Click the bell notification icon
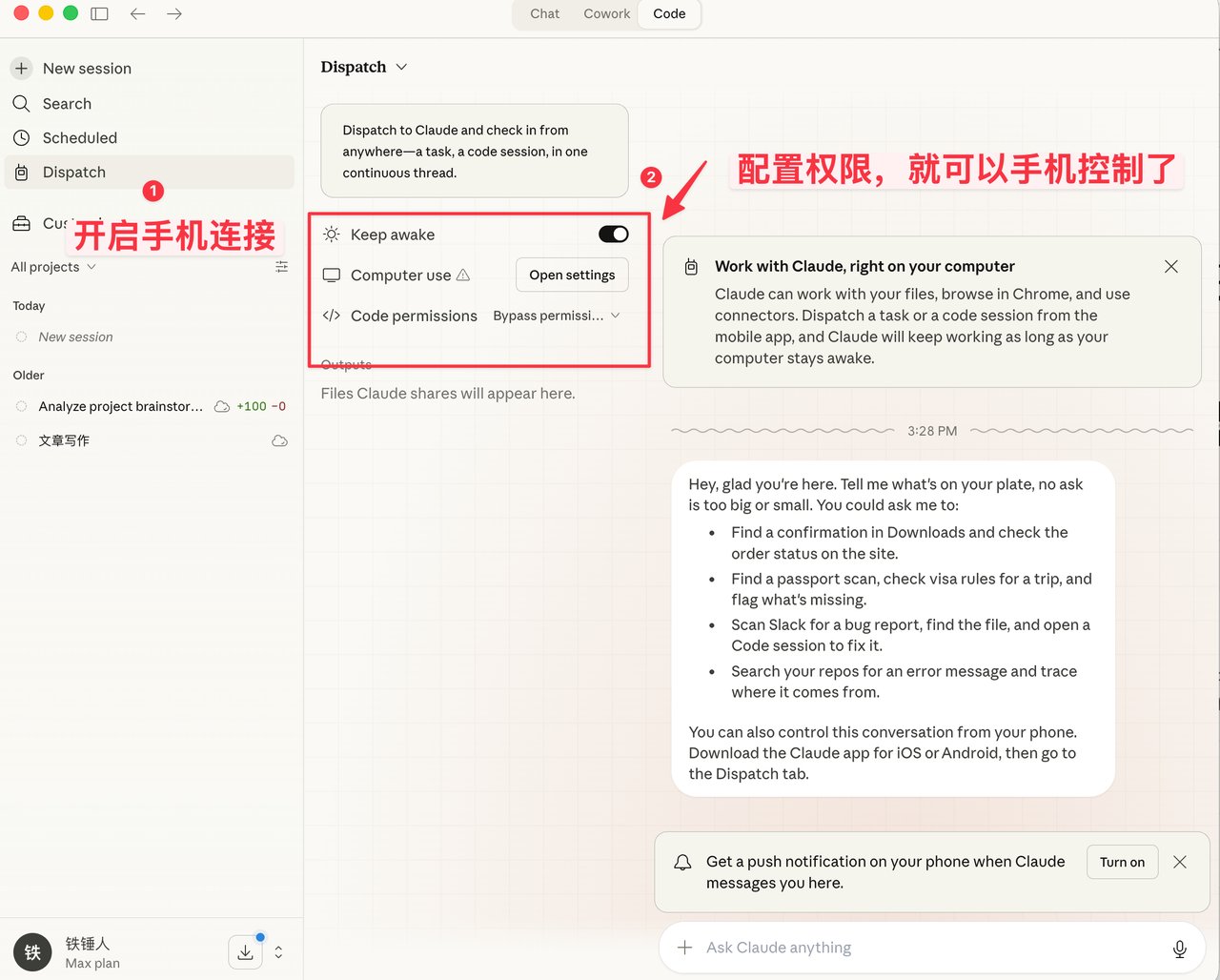This screenshot has height=980, width=1220. [682, 862]
